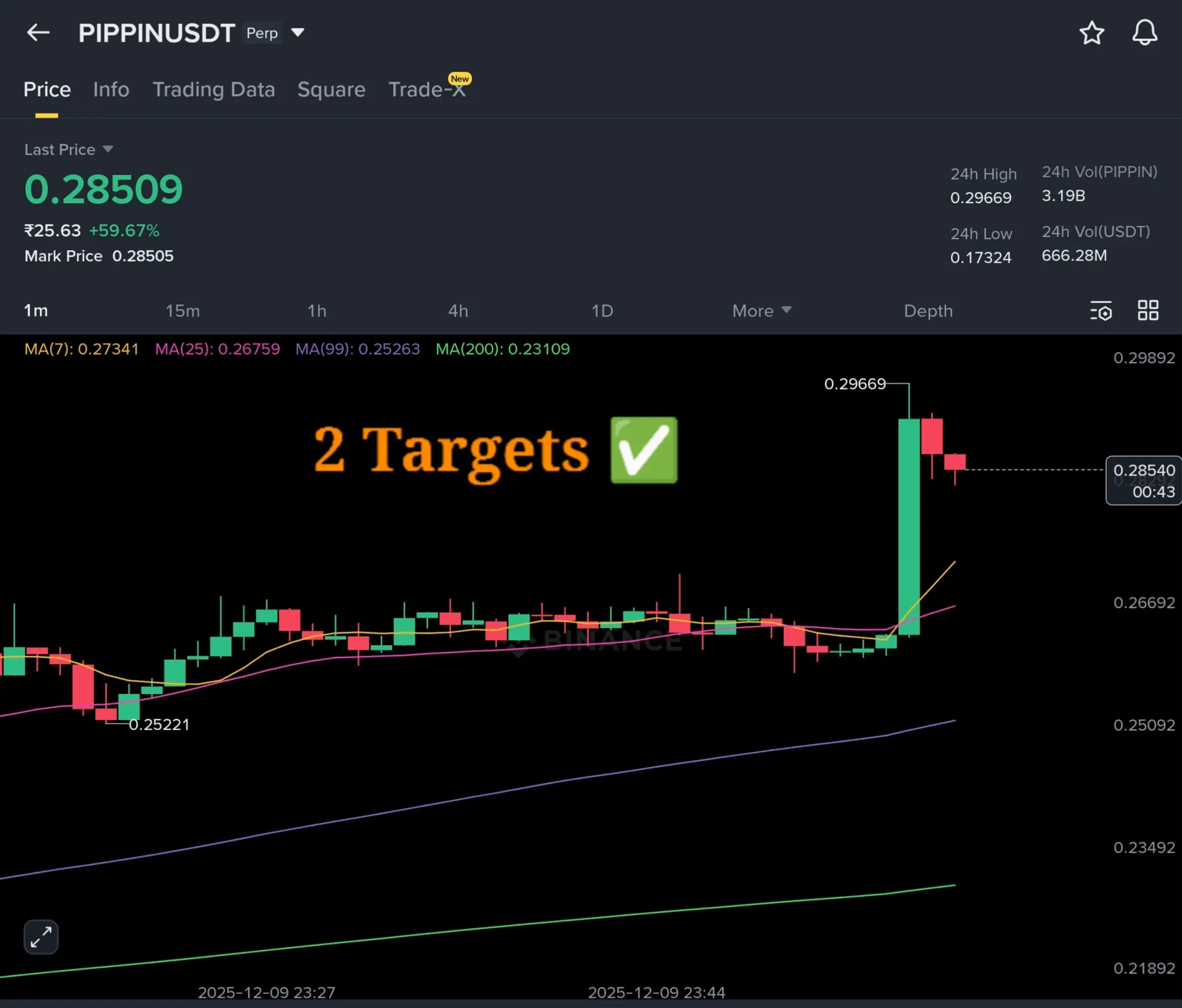This screenshot has height=1008, width=1182.
Task: Open chart indicator settings icon
Action: [1101, 311]
